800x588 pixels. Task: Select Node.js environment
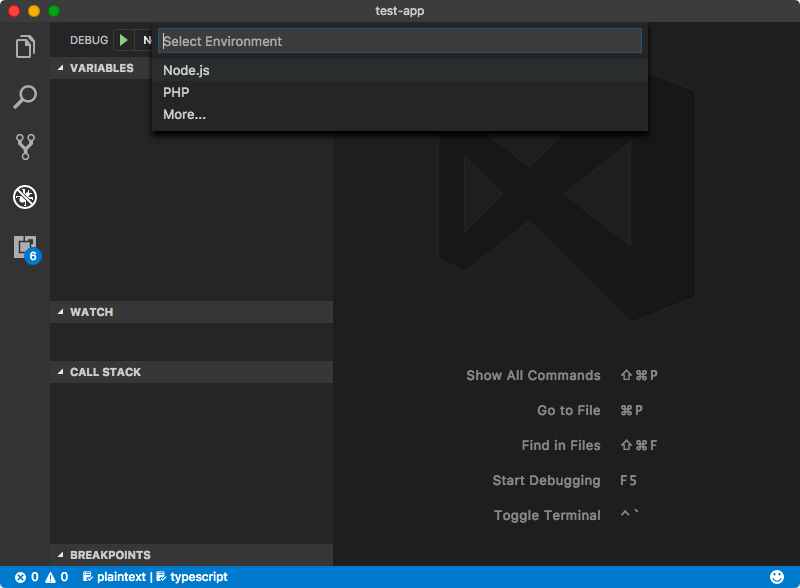pyautogui.click(x=400, y=70)
